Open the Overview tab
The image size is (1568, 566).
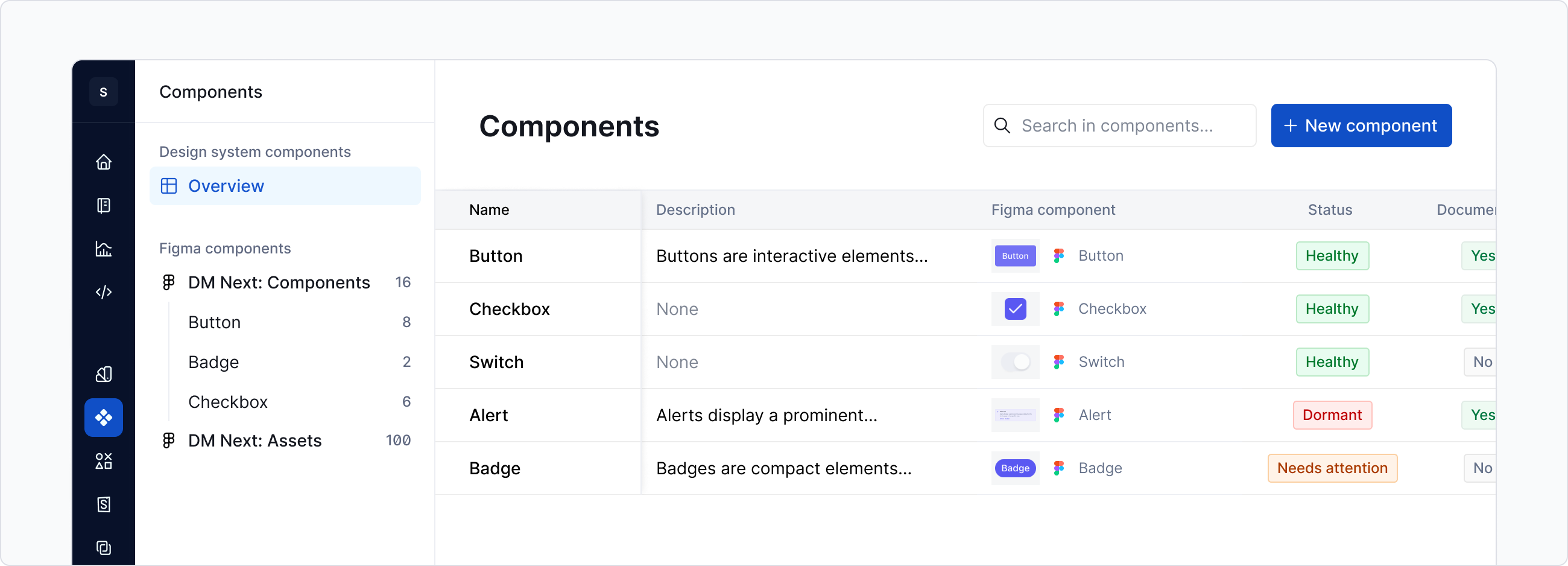[x=226, y=186]
